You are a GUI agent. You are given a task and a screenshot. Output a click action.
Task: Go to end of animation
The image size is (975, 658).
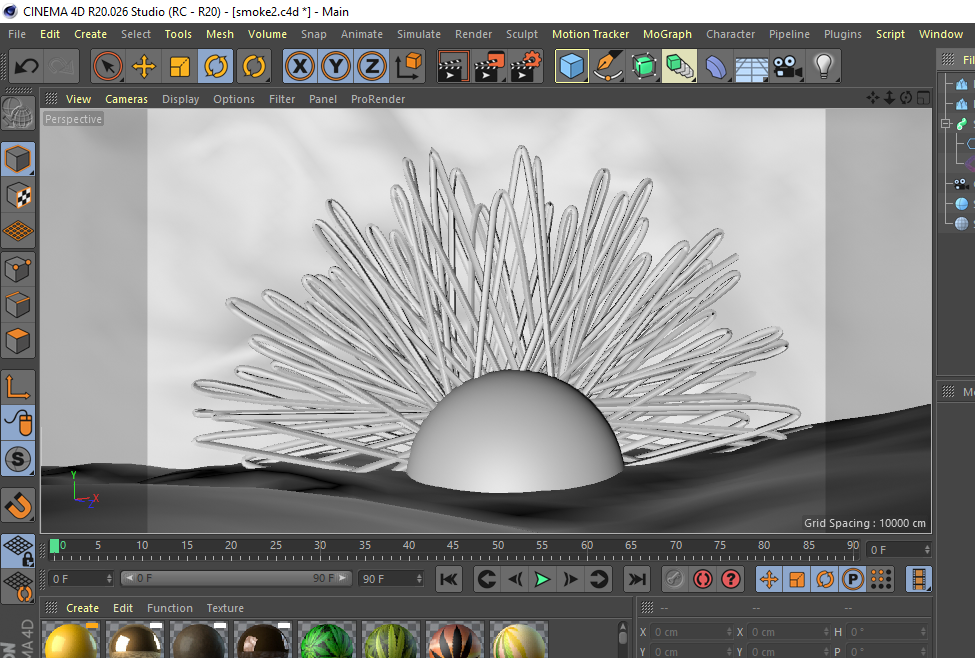pos(637,580)
